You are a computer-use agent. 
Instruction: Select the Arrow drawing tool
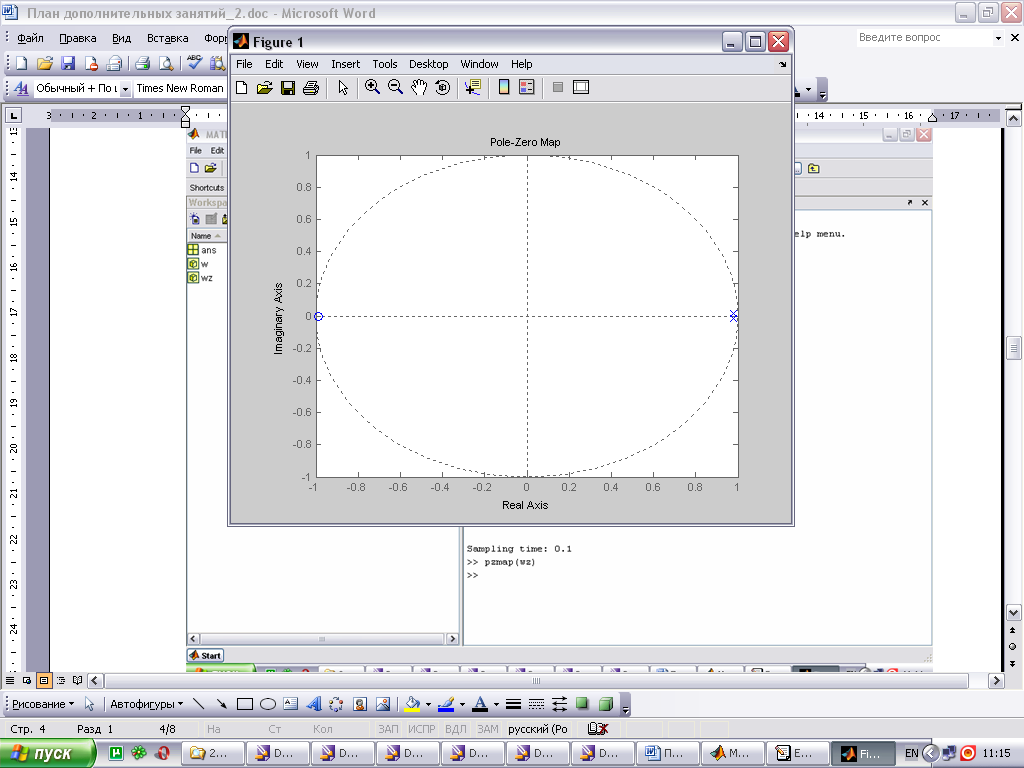click(x=222, y=704)
